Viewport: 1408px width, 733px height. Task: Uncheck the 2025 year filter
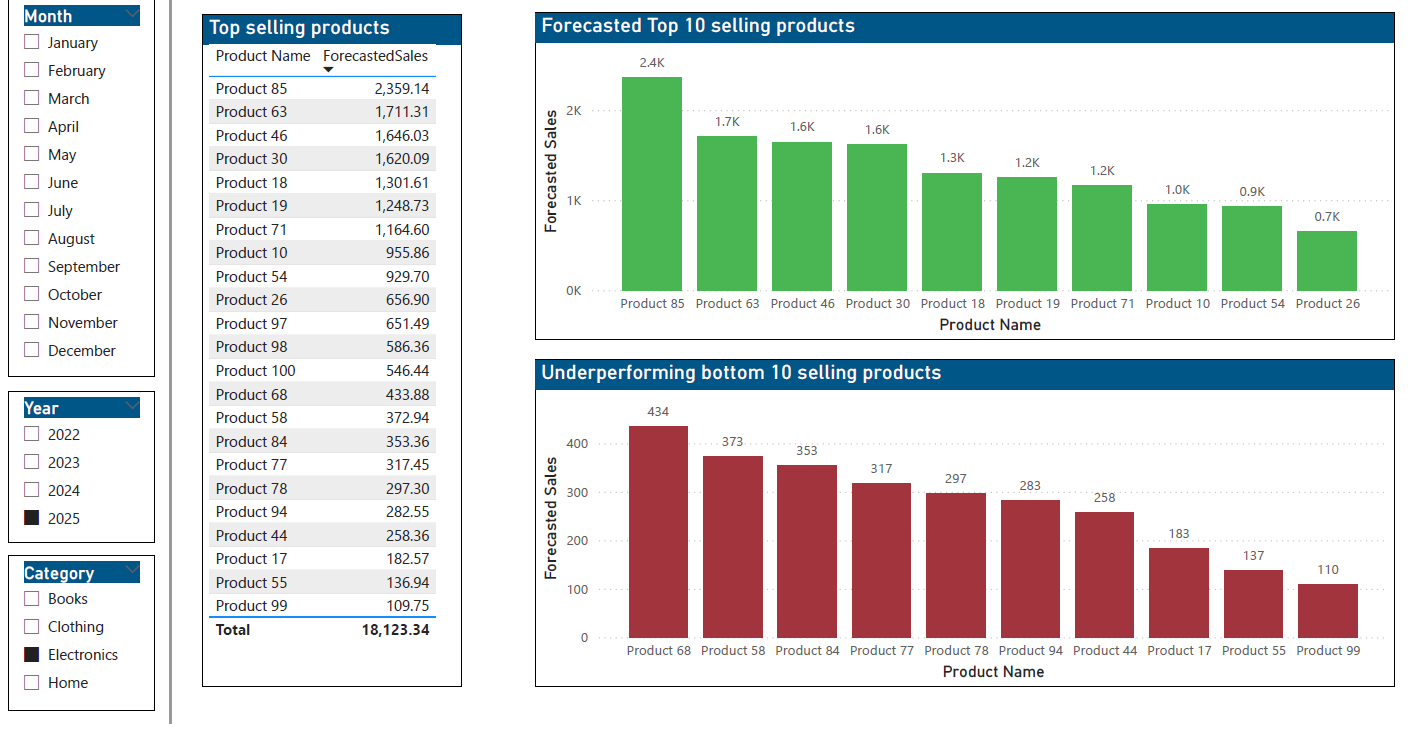point(32,518)
